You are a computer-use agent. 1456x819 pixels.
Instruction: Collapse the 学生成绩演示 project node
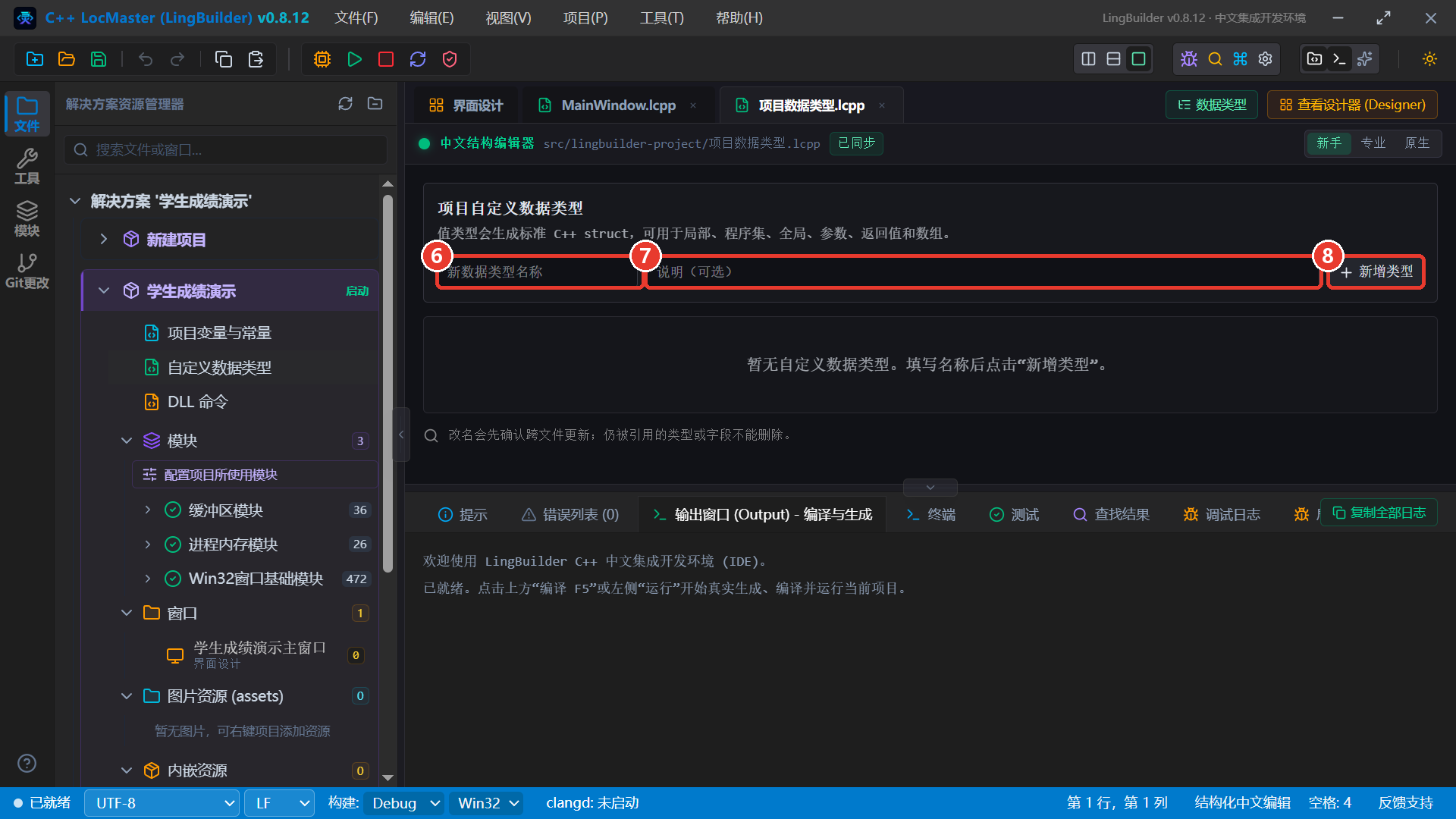click(104, 291)
